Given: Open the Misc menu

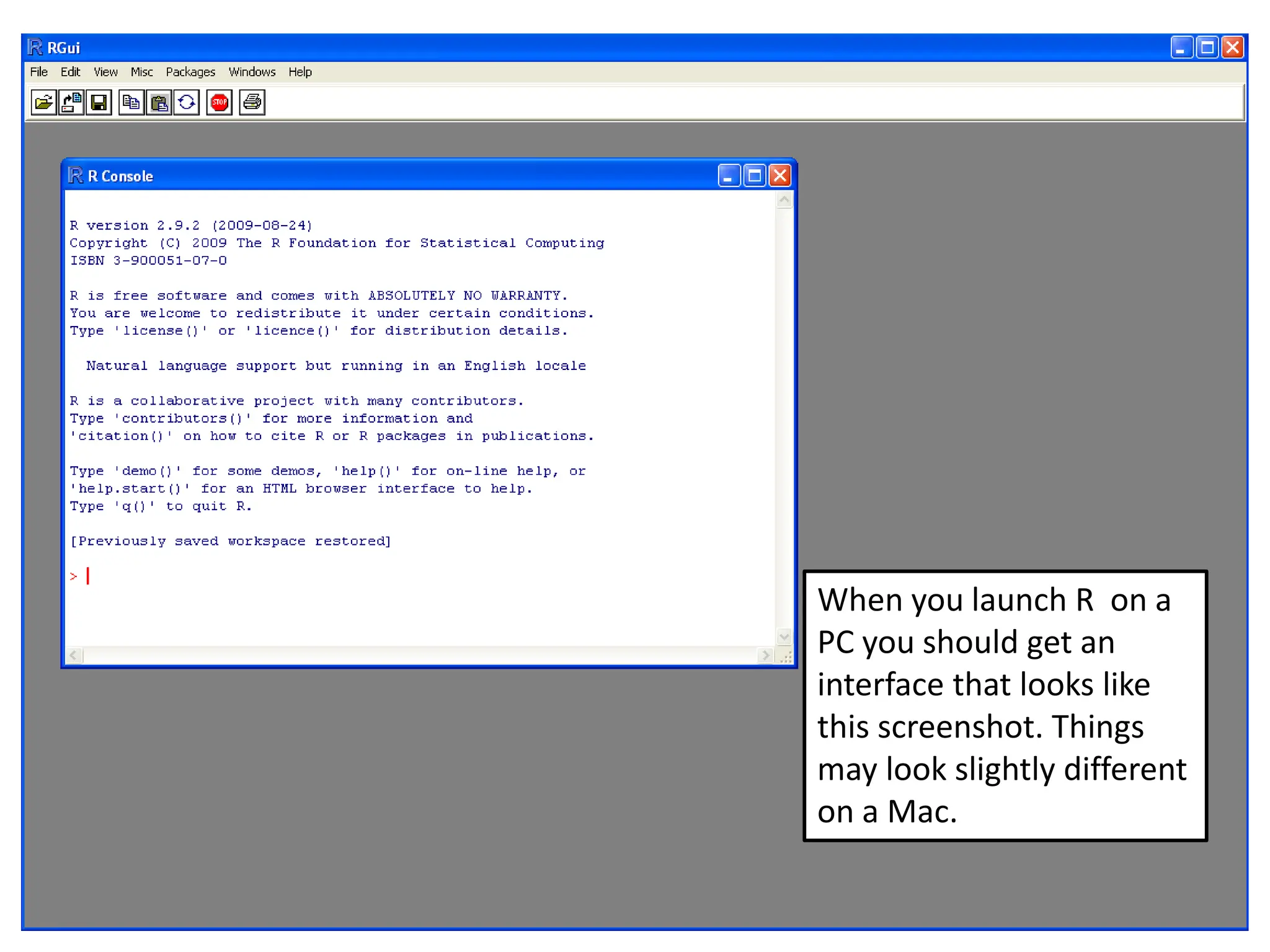Looking at the screenshot, I should pyautogui.click(x=142, y=72).
